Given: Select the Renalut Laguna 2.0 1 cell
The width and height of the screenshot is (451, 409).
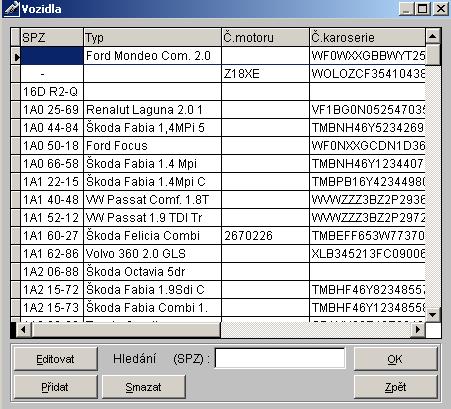Looking at the screenshot, I should pyautogui.click(x=152, y=110).
